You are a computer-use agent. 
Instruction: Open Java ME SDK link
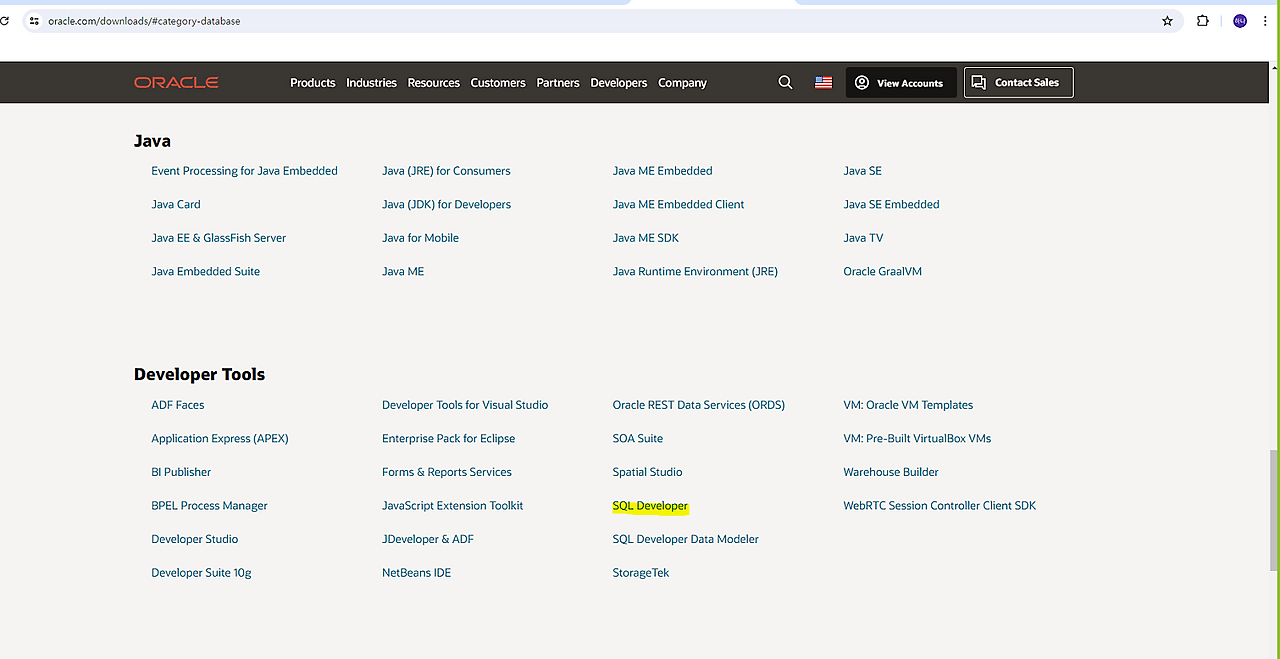645,238
